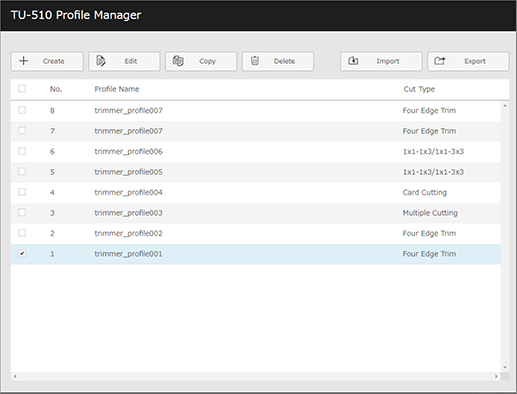Uncheck the trimmer_profile001 checkbox

[22, 253]
